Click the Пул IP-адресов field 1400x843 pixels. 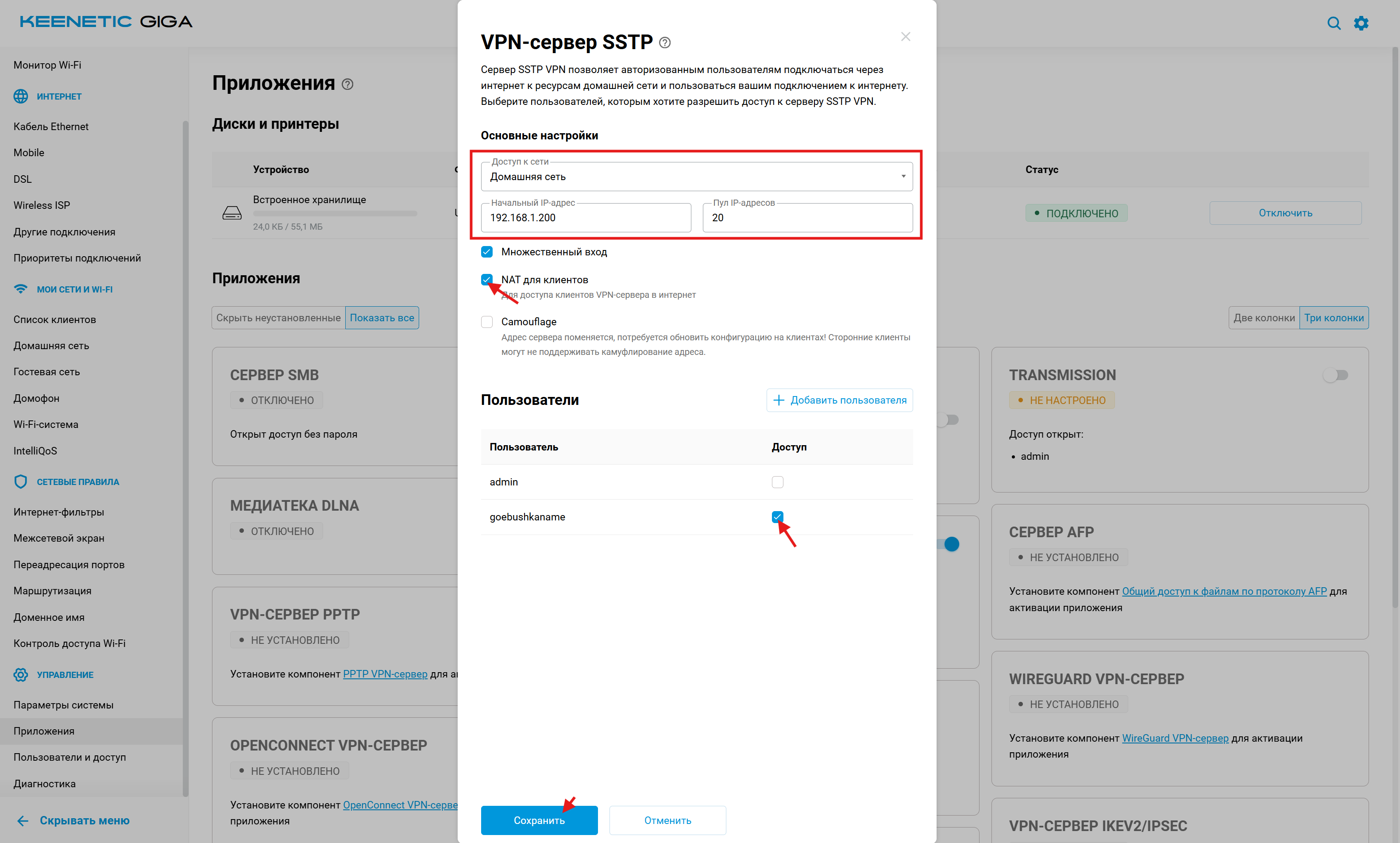[807, 218]
